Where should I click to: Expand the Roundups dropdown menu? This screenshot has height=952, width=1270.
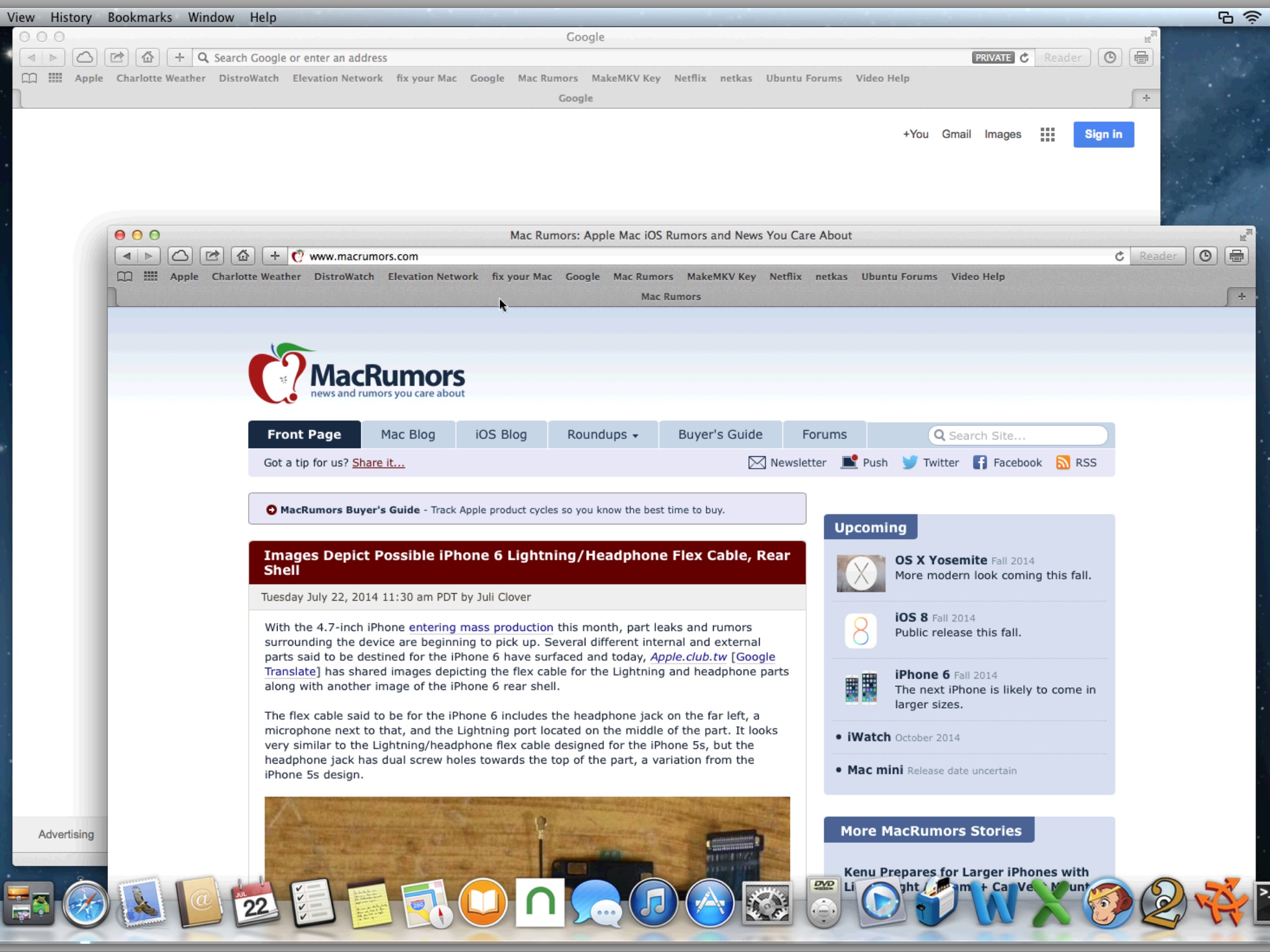603,434
